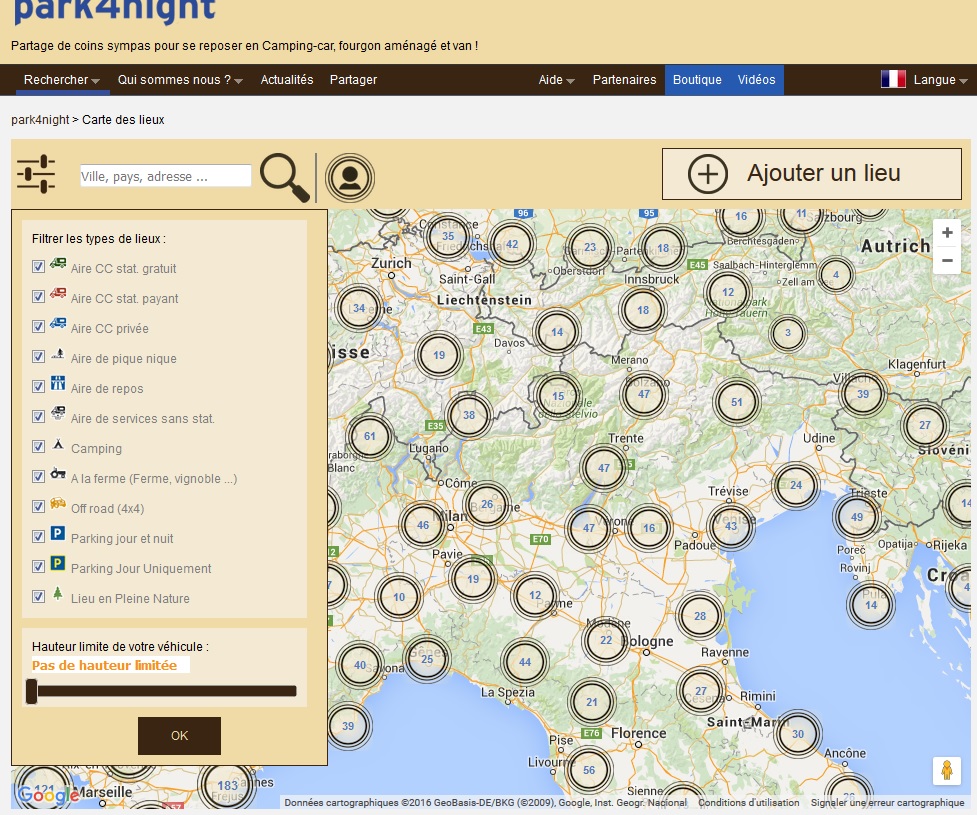
Task: Click the red camper Aire CC payant icon
Action: 58,293
